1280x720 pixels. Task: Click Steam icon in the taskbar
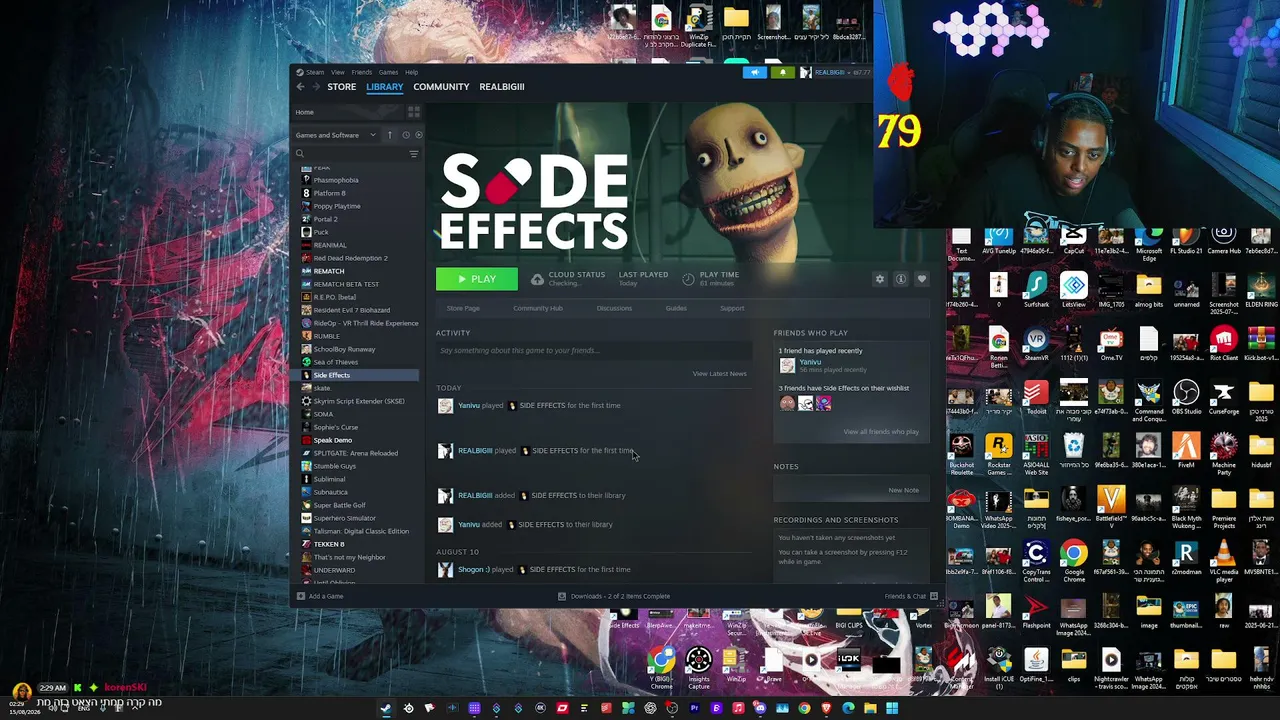(386, 709)
